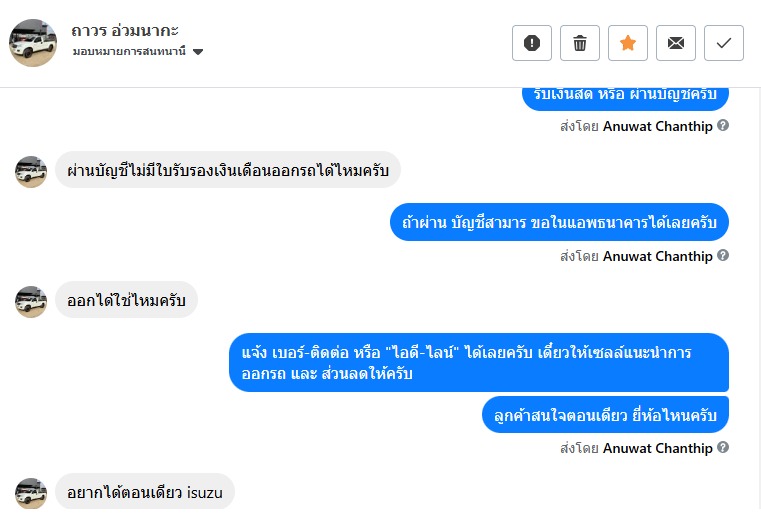Open ถาวร อ่วมนากะ profile name
Screen dimensions: 761x519
pos(125,31)
